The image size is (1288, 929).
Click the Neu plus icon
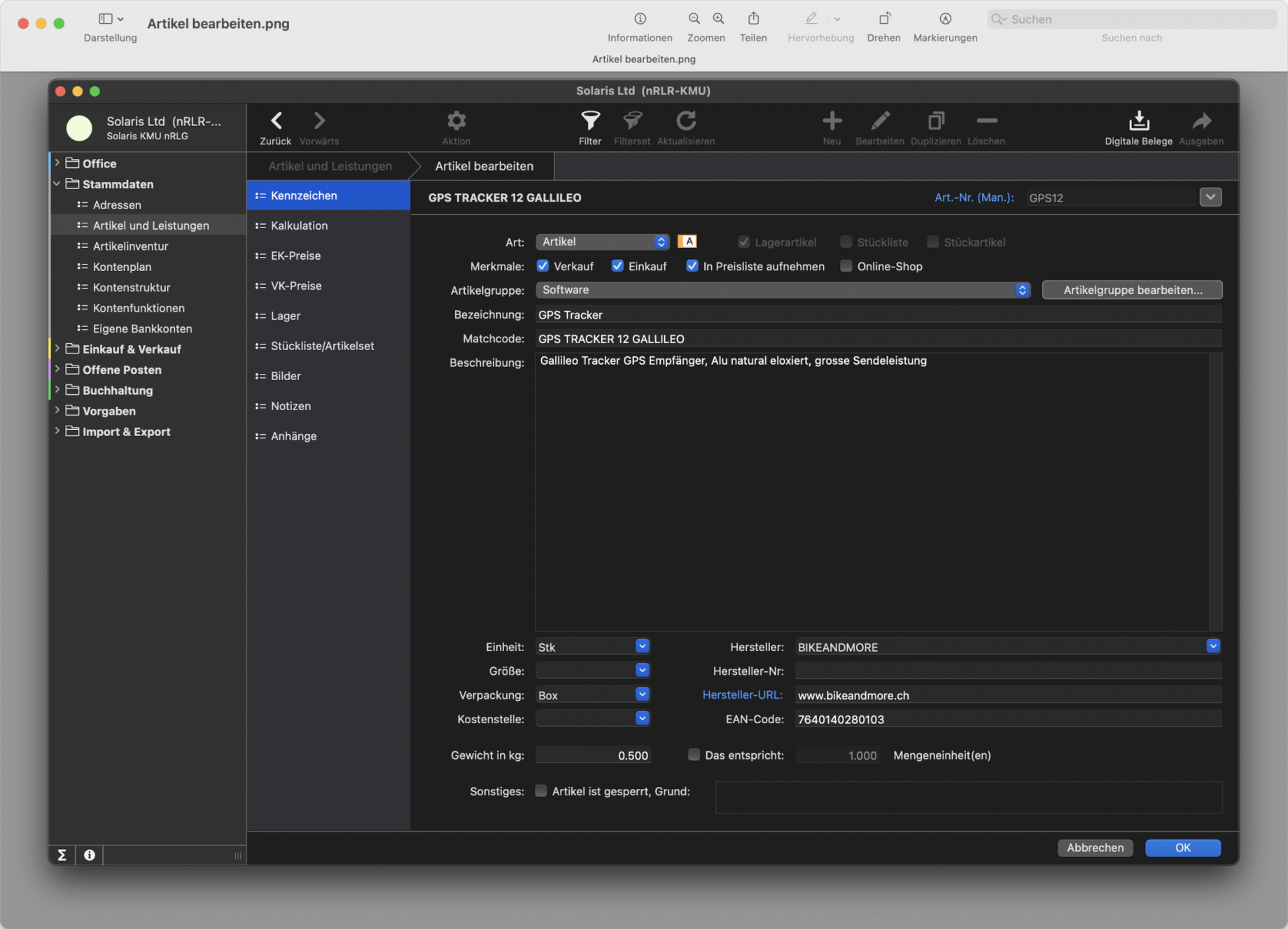831,121
